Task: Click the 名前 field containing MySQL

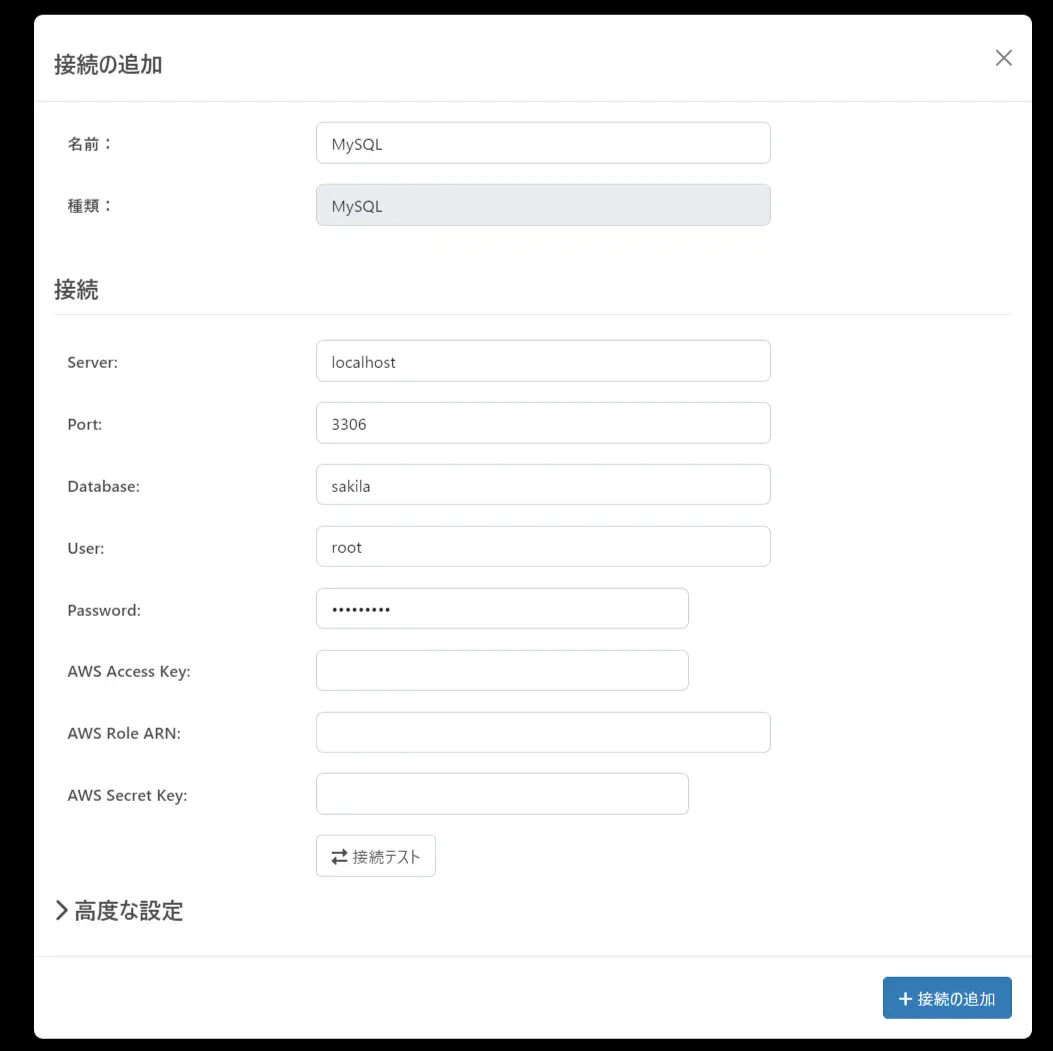Action: pyautogui.click(x=543, y=143)
